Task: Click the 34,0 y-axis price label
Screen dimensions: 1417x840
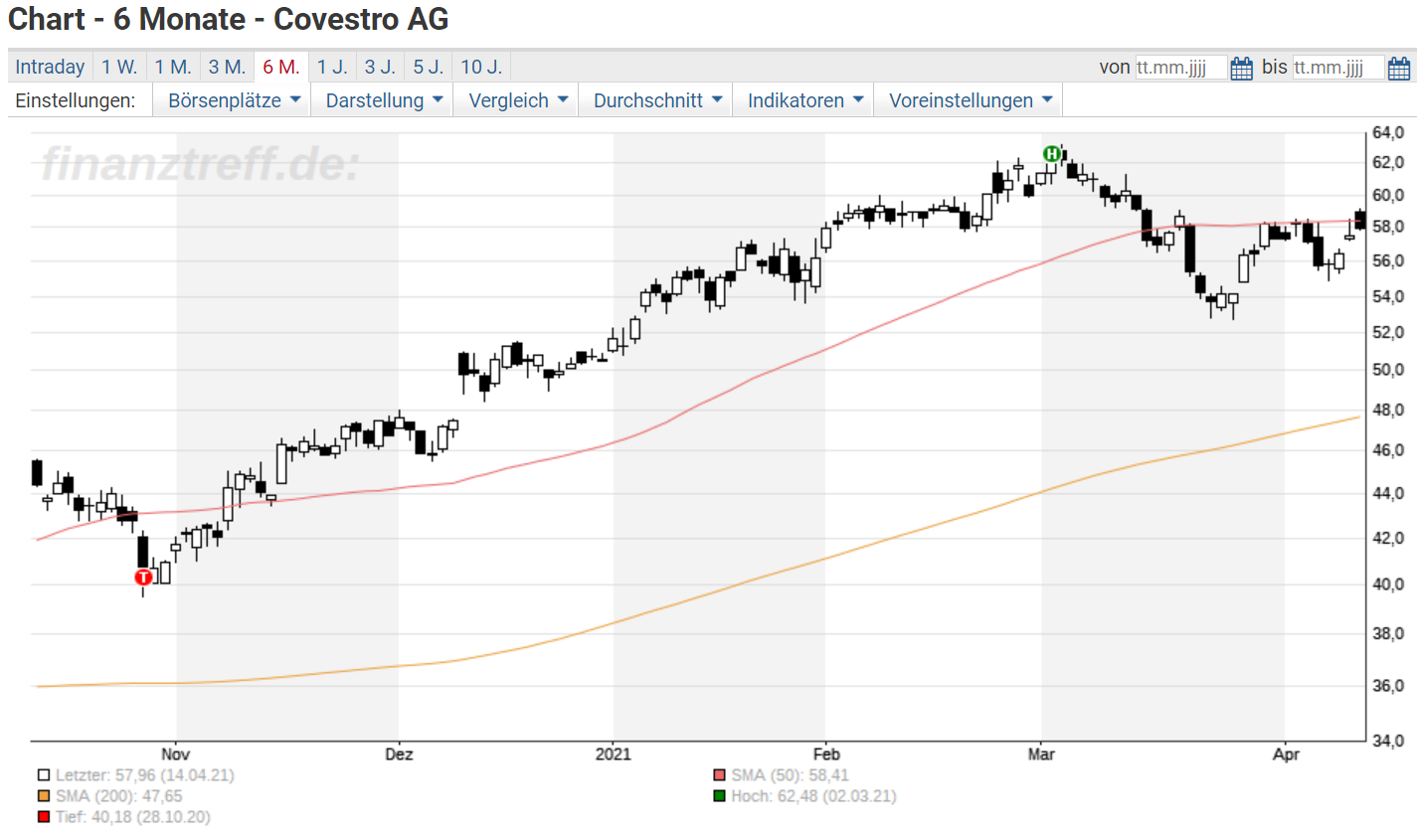Action: click(1388, 741)
